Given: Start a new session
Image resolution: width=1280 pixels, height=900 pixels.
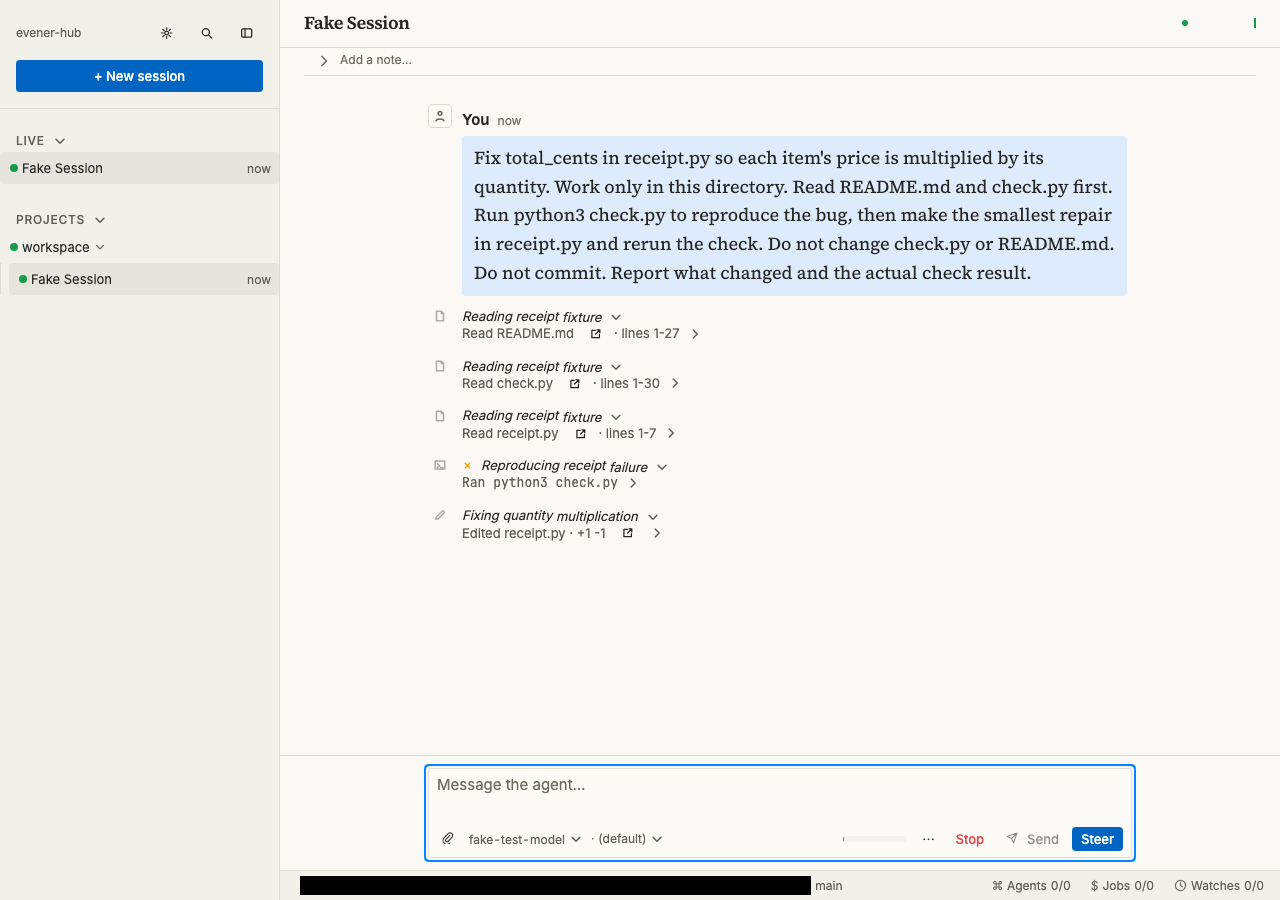Looking at the screenshot, I should [139, 76].
